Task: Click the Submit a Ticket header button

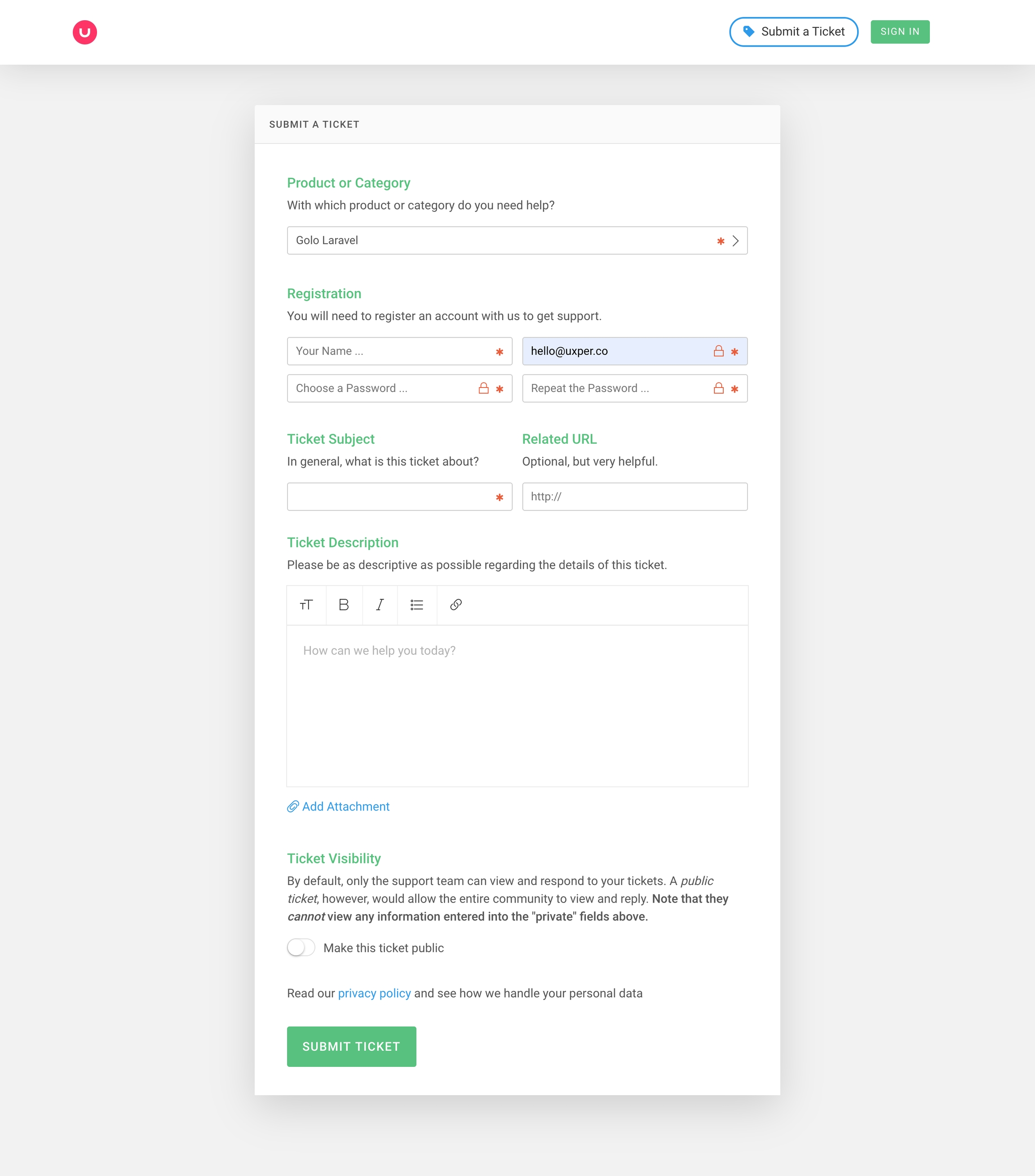Action: (793, 31)
